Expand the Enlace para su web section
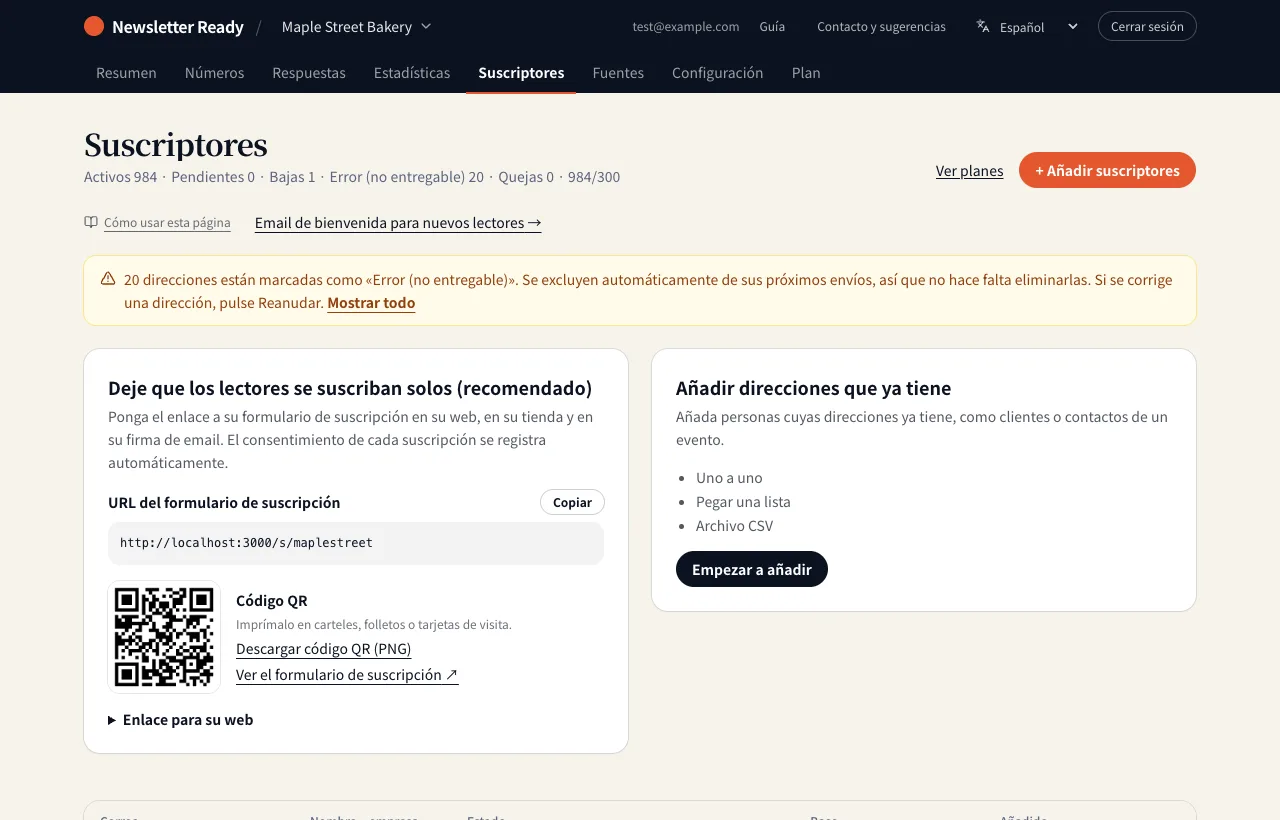Viewport: 1280px width, 820px height. (x=180, y=720)
